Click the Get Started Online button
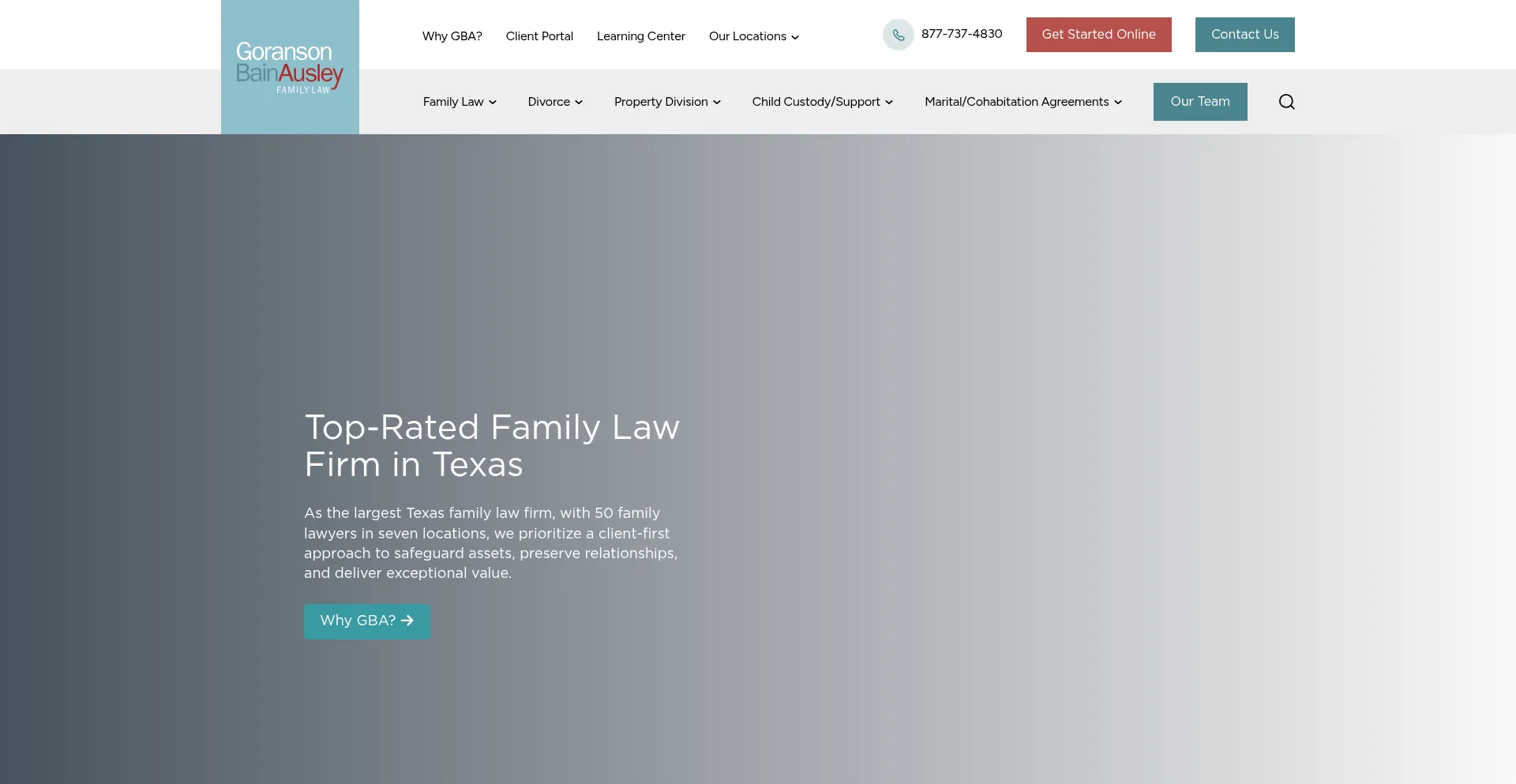Image resolution: width=1516 pixels, height=784 pixels. point(1098,34)
